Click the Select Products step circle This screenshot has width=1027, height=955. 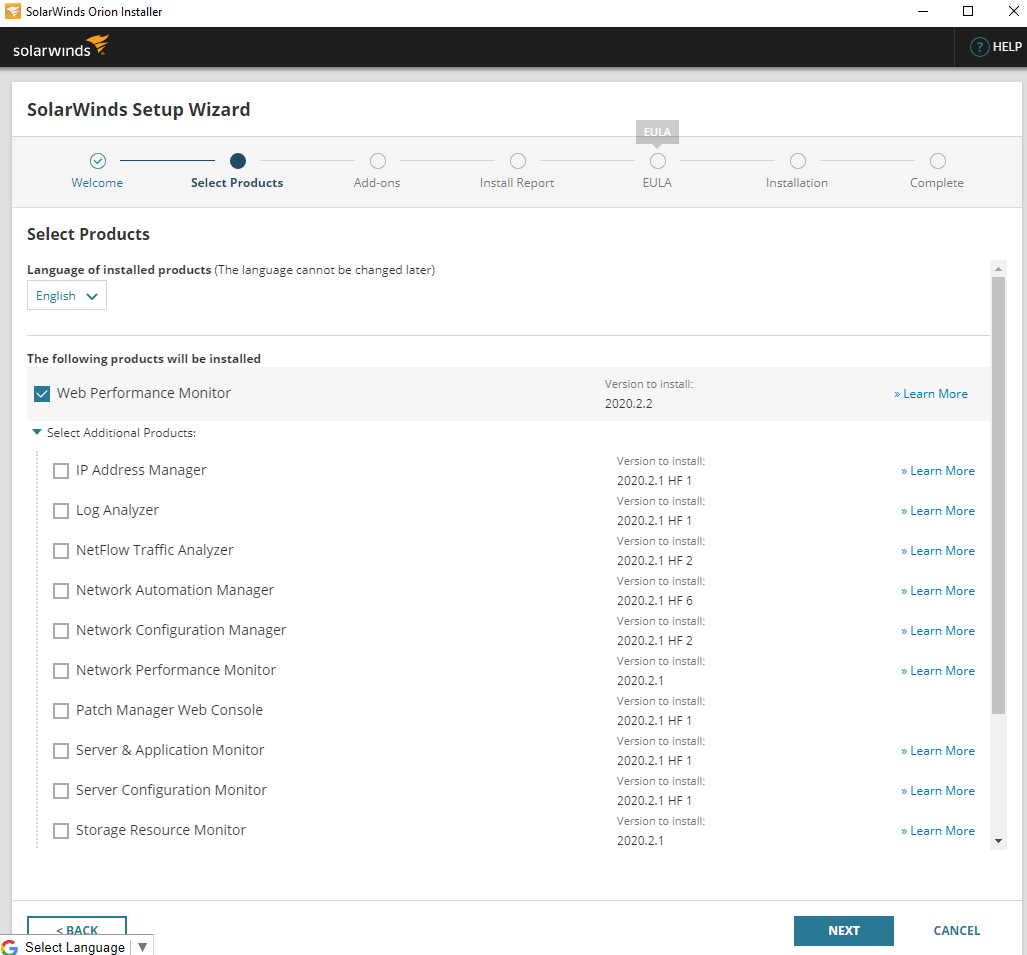coord(238,160)
